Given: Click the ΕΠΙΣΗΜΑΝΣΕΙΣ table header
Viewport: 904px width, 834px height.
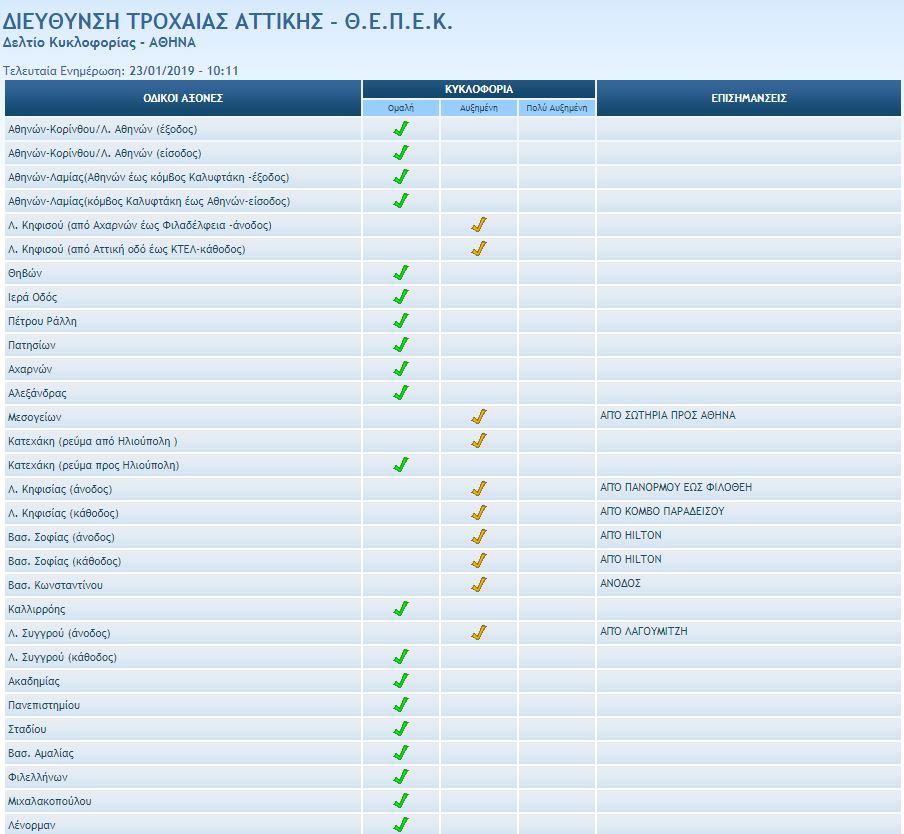Looking at the screenshot, I should 749,98.
